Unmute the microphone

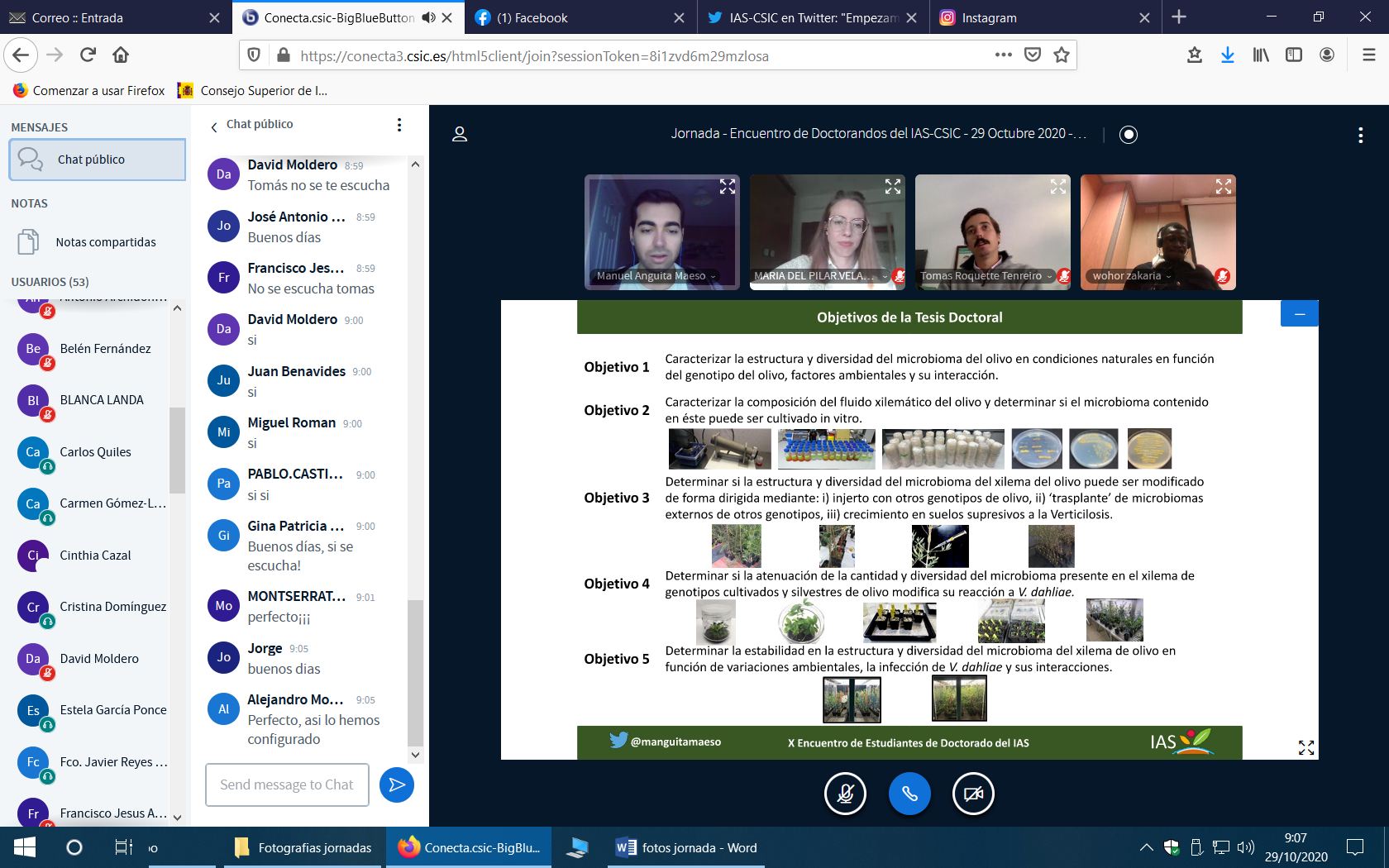pos(845,794)
